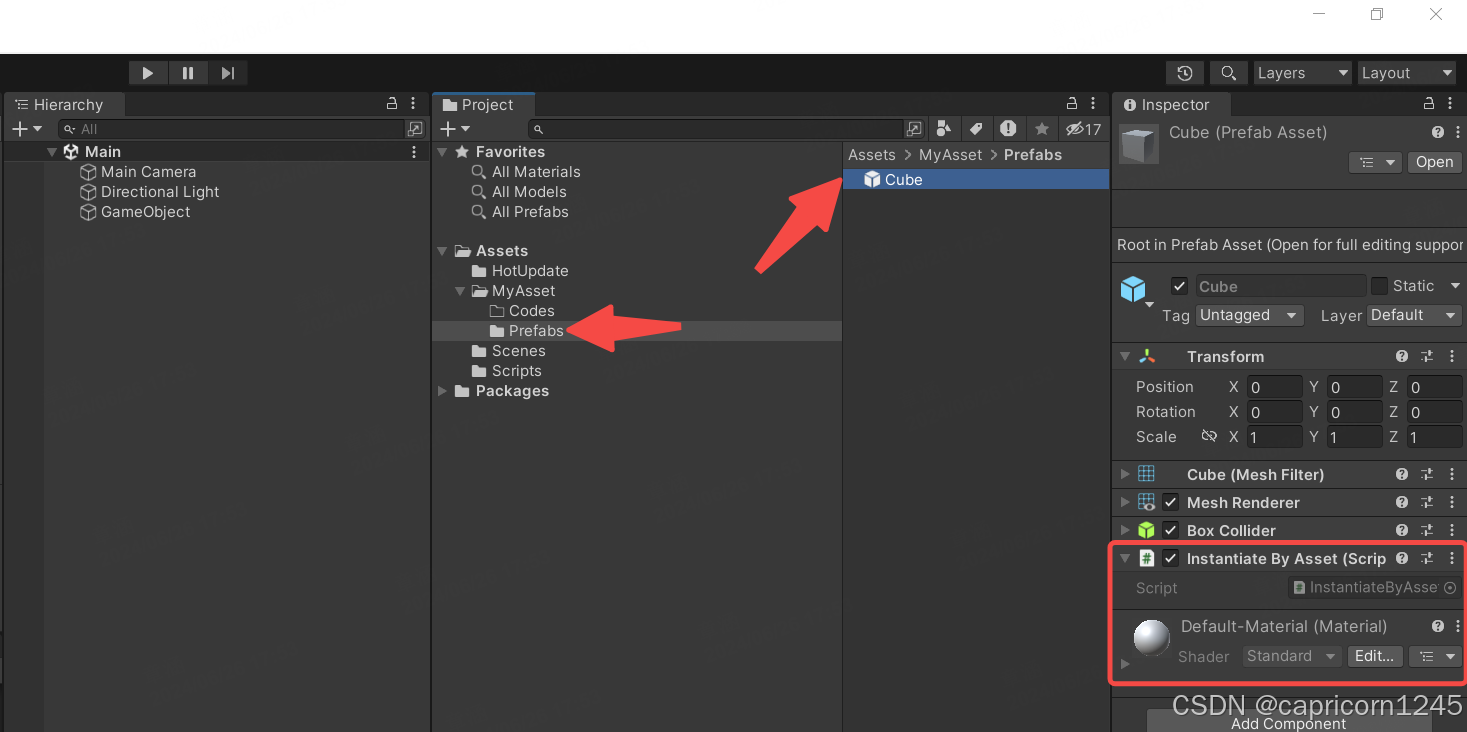Uncheck the Box Collider component checkbox
This screenshot has width=1467, height=732.
pyautogui.click(x=1170, y=531)
